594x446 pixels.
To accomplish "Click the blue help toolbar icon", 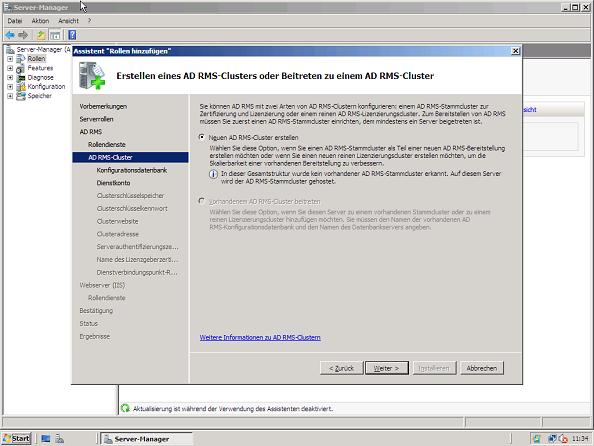I will (72, 35).
